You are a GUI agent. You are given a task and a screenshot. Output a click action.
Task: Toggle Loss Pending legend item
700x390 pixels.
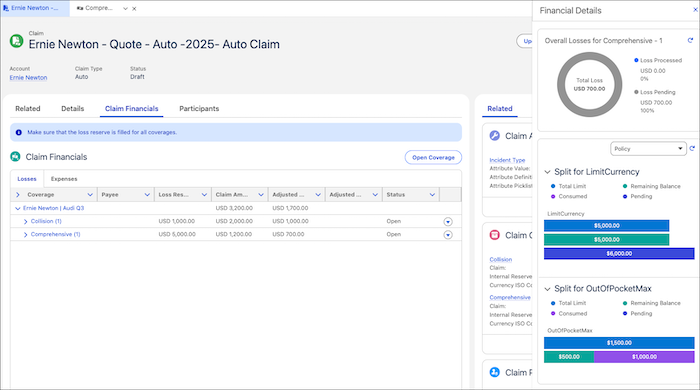(654, 92)
